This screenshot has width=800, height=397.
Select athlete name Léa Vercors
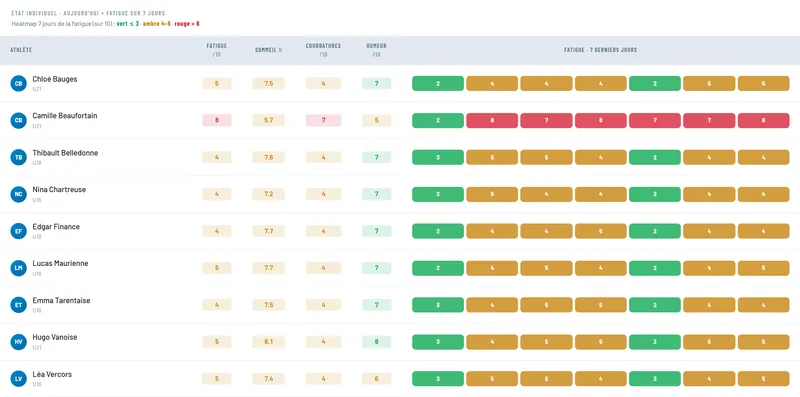pos(52,374)
